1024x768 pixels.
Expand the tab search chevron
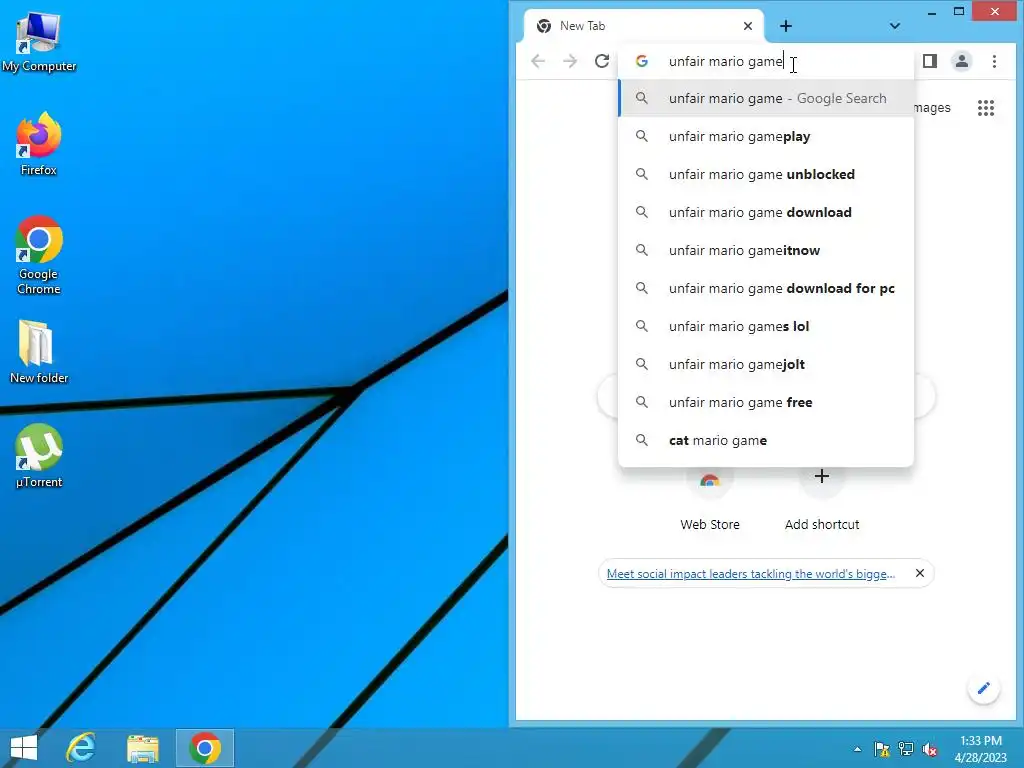(x=895, y=26)
